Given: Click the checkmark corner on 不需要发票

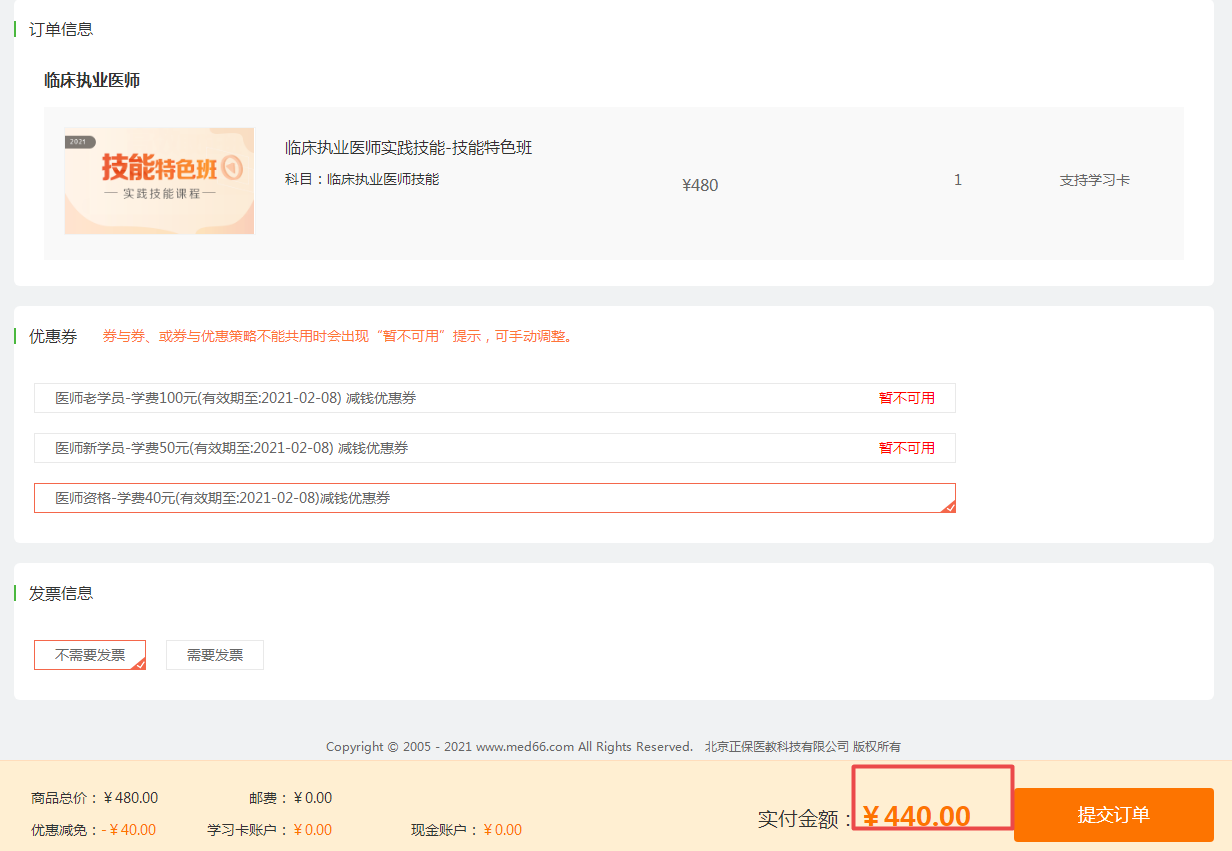Looking at the screenshot, I should coord(140,663).
